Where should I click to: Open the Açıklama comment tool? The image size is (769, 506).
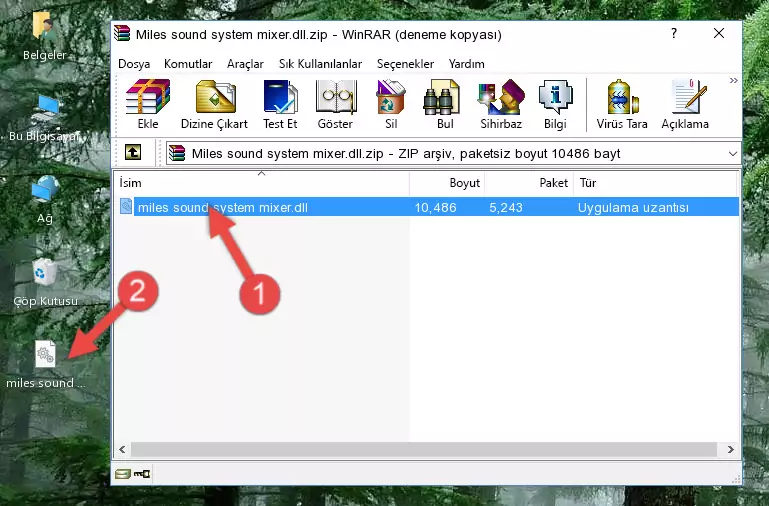685,104
